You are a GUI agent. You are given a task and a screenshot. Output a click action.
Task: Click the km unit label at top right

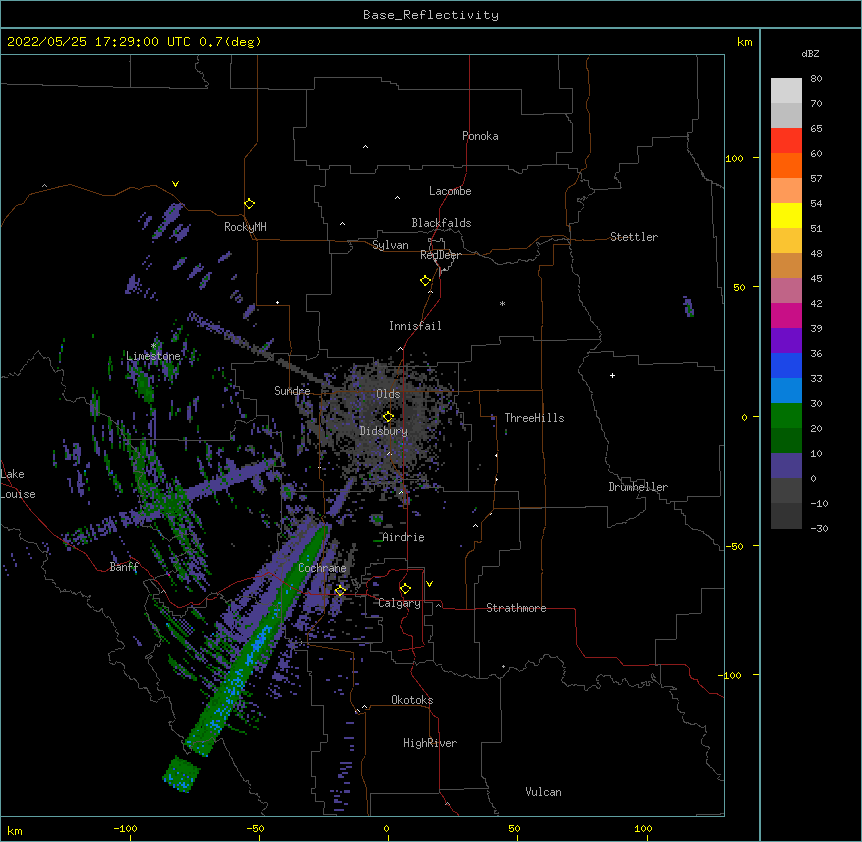pyautogui.click(x=744, y=42)
